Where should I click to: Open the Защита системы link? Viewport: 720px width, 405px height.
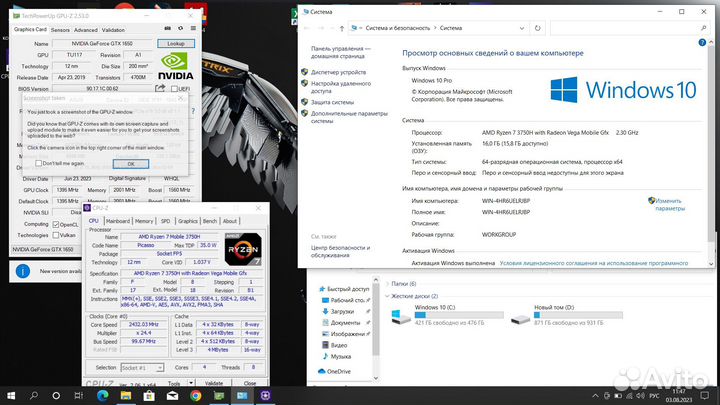click(332, 102)
